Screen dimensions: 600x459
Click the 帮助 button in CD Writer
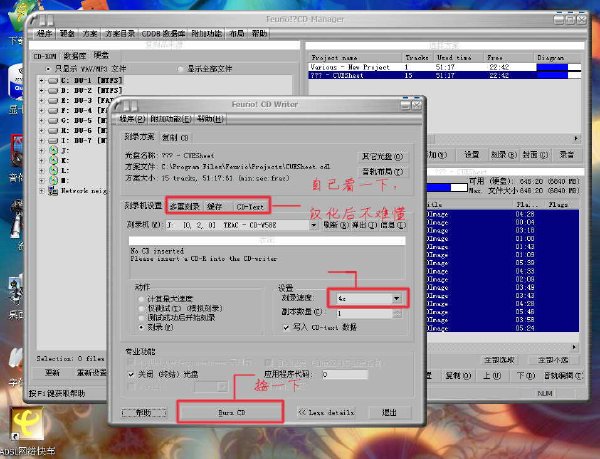pos(144,413)
